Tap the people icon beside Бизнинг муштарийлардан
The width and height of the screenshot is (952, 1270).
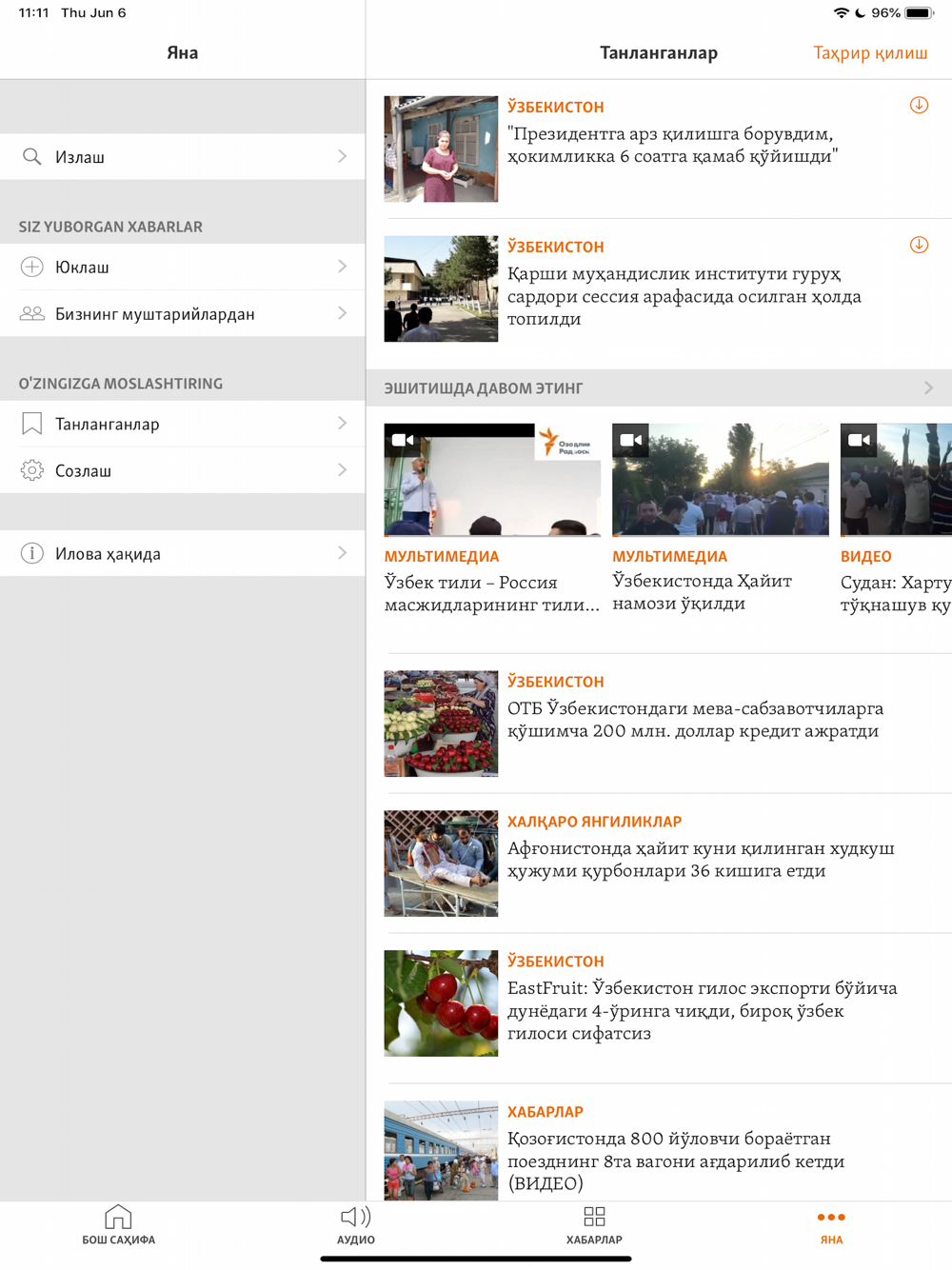pos(31,313)
